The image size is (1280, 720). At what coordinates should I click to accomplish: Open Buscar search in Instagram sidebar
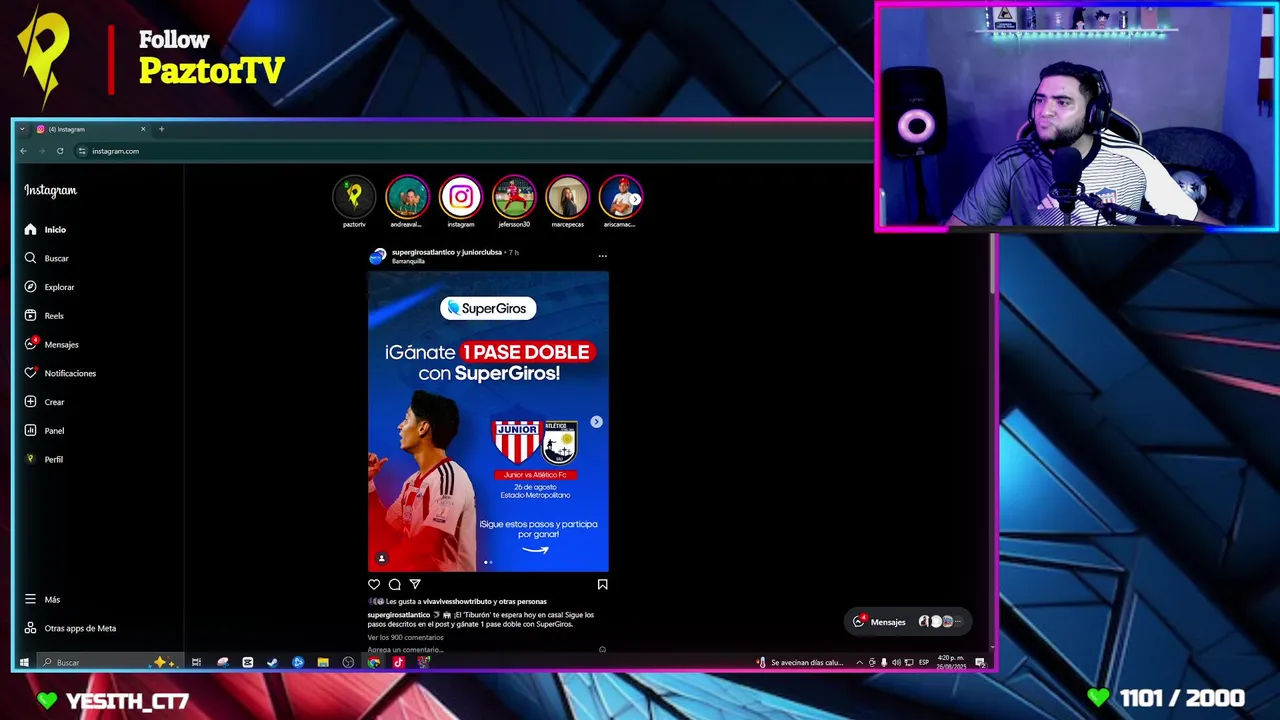click(x=47, y=258)
